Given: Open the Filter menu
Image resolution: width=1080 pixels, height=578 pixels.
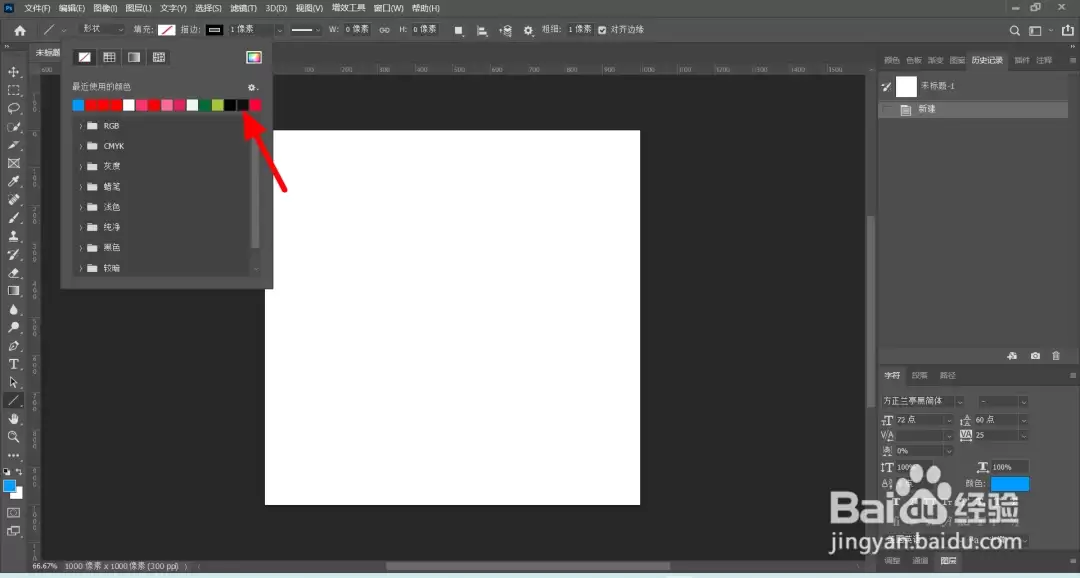Looking at the screenshot, I should click(x=242, y=8).
